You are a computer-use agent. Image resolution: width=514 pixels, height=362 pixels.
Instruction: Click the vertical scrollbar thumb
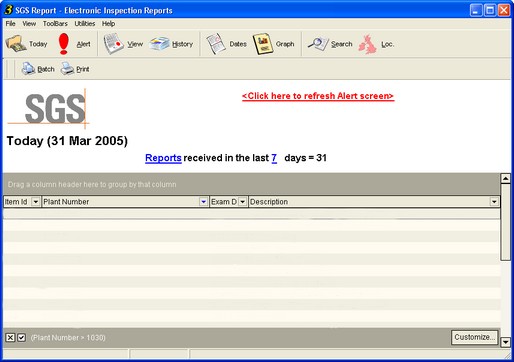506,222
